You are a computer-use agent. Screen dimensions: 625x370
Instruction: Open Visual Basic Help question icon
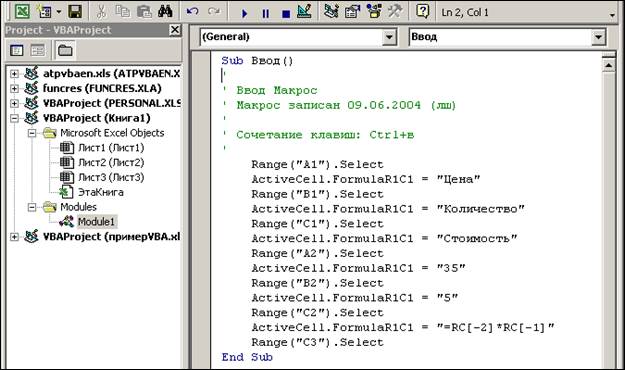point(422,11)
